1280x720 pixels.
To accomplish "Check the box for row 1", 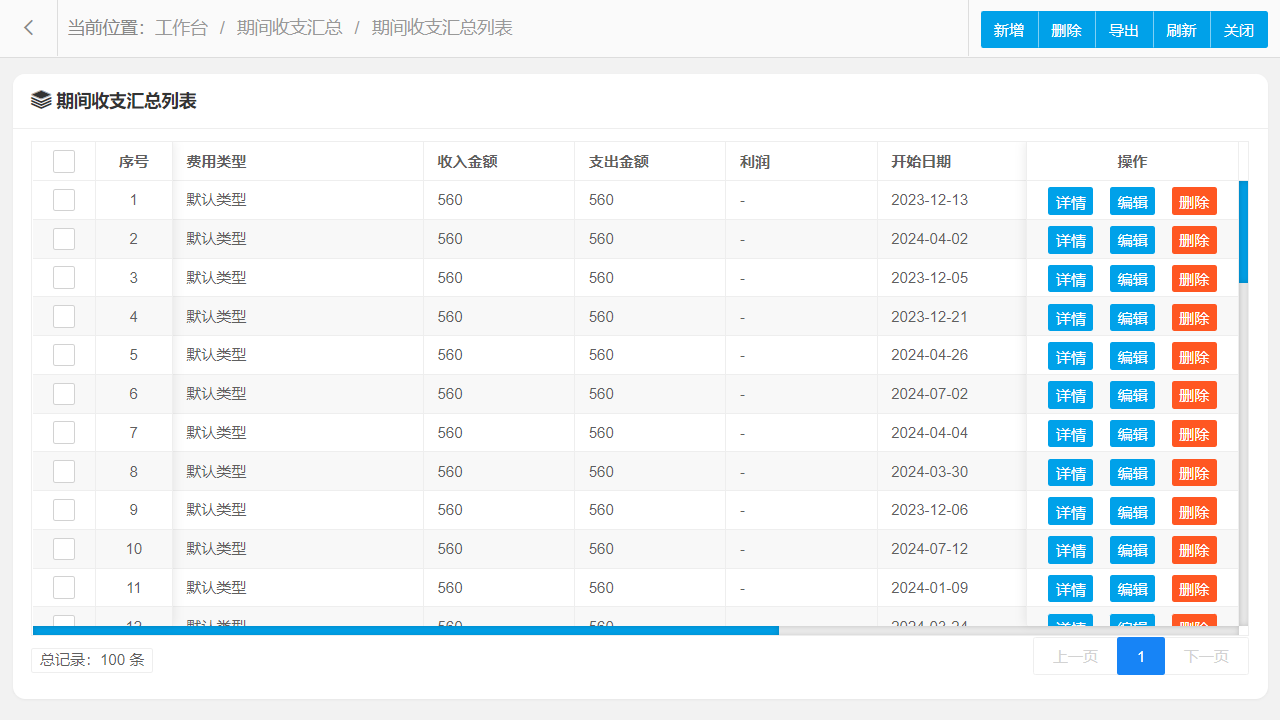I will 64,200.
